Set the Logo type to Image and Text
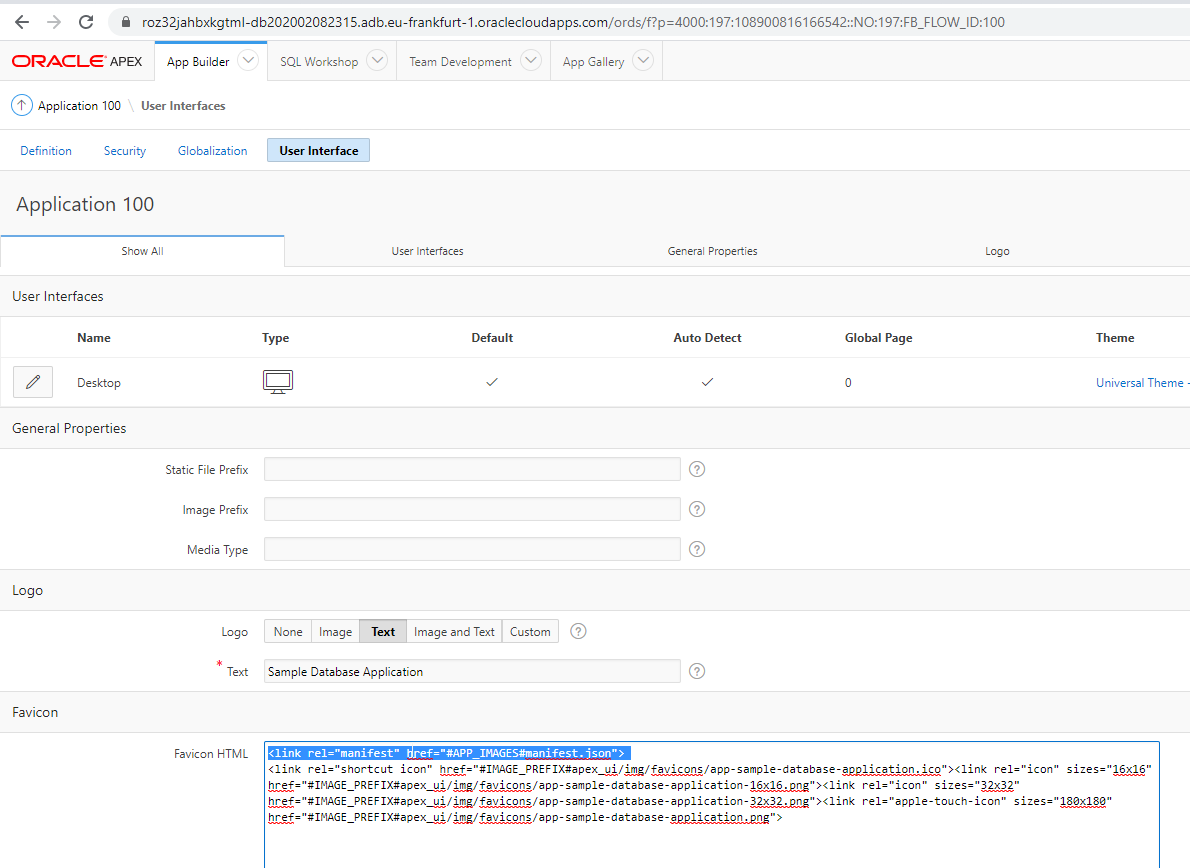 [x=454, y=631]
